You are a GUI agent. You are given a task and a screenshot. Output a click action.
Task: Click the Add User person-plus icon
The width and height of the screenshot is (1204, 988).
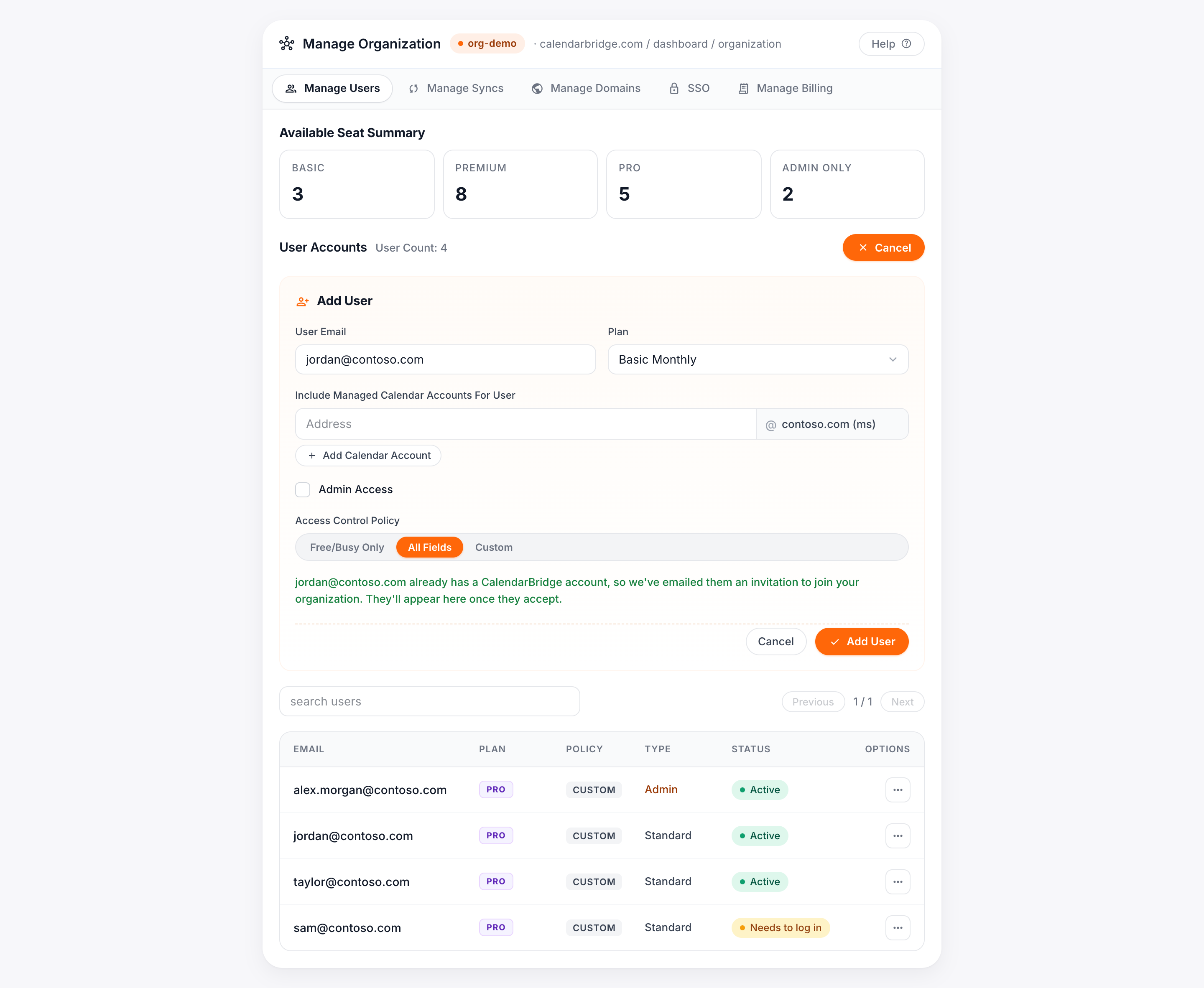click(x=302, y=301)
